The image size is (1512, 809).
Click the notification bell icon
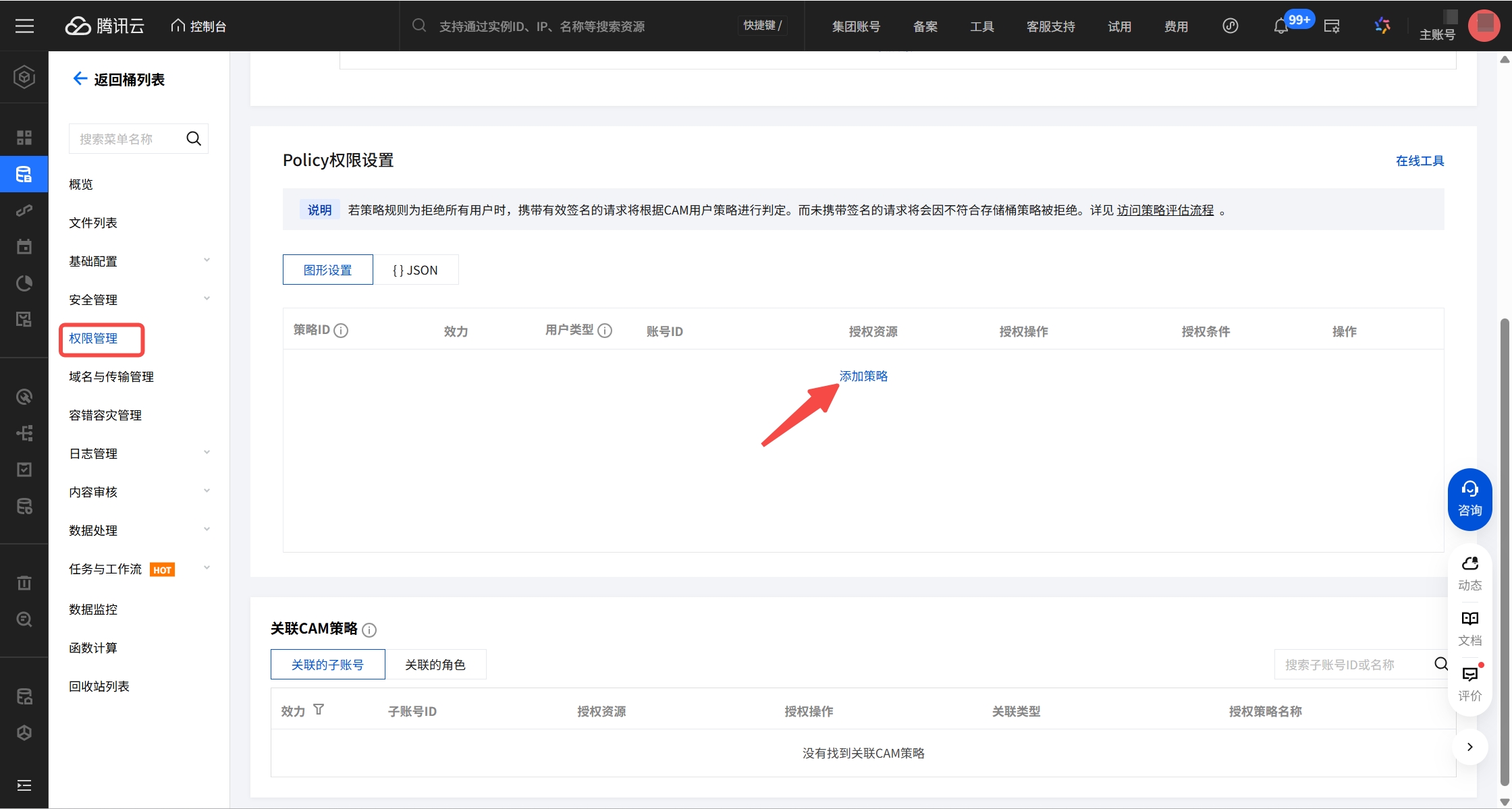pos(1280,27)
